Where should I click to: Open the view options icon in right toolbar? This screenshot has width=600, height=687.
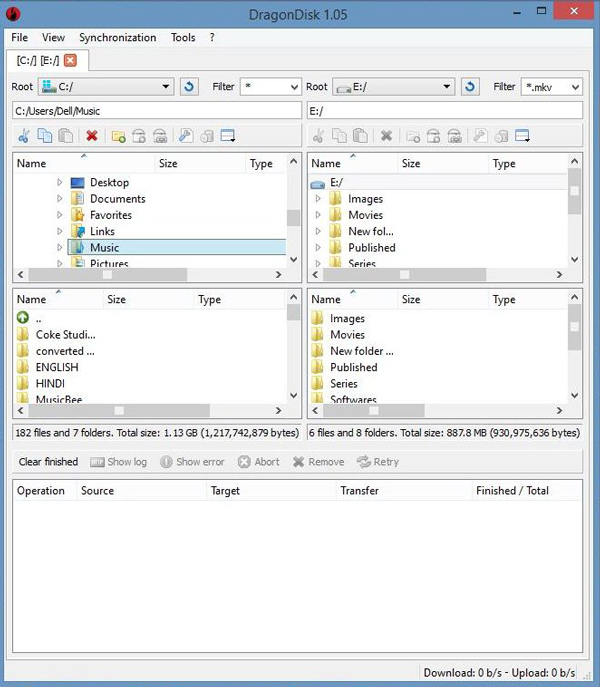[x=522, y=136]
